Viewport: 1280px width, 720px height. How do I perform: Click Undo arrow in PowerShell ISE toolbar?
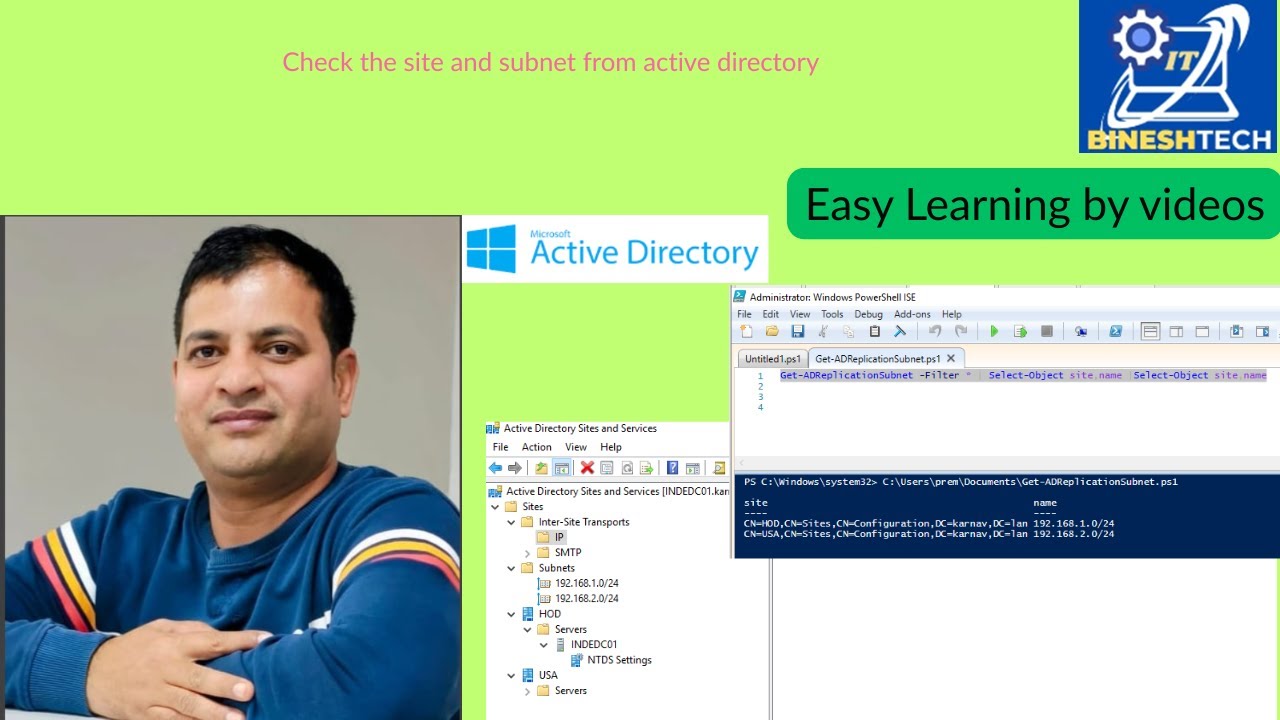[x=935, y=331]
